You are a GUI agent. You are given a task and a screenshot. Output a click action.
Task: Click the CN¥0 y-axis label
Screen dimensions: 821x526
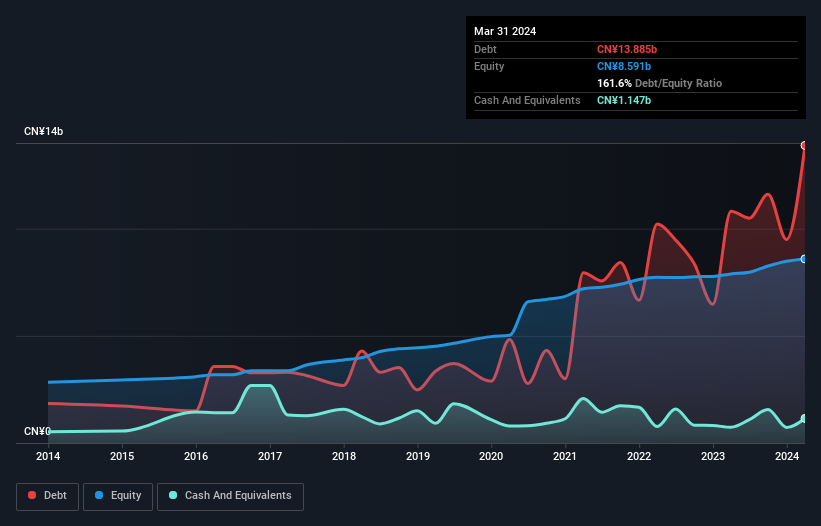coord(37,431)
